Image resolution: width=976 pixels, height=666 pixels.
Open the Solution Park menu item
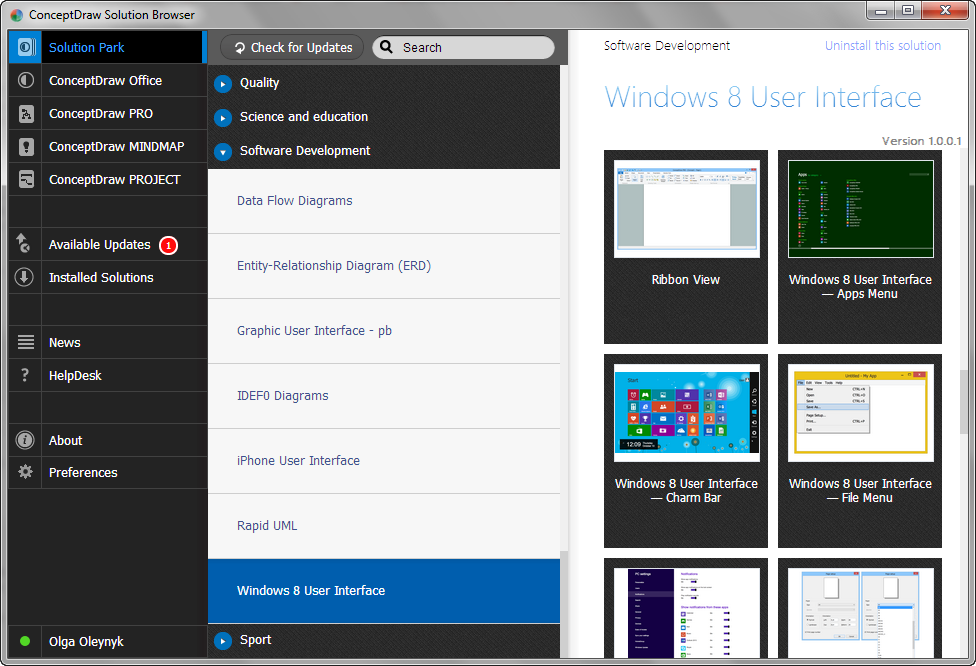(x=107, y=47)
